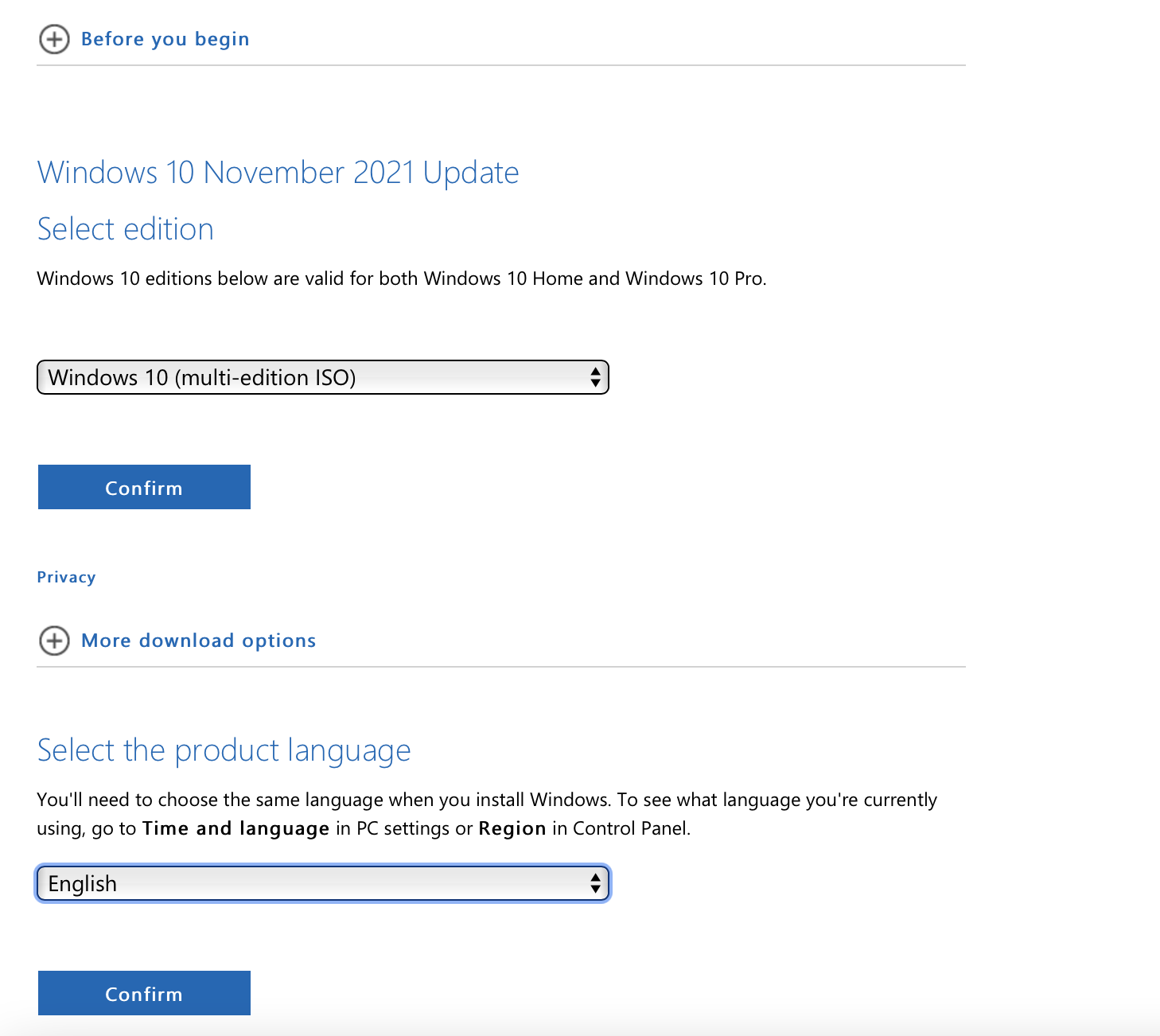
Task: Open the product language dropdown showing English
Action: [323, 883]
